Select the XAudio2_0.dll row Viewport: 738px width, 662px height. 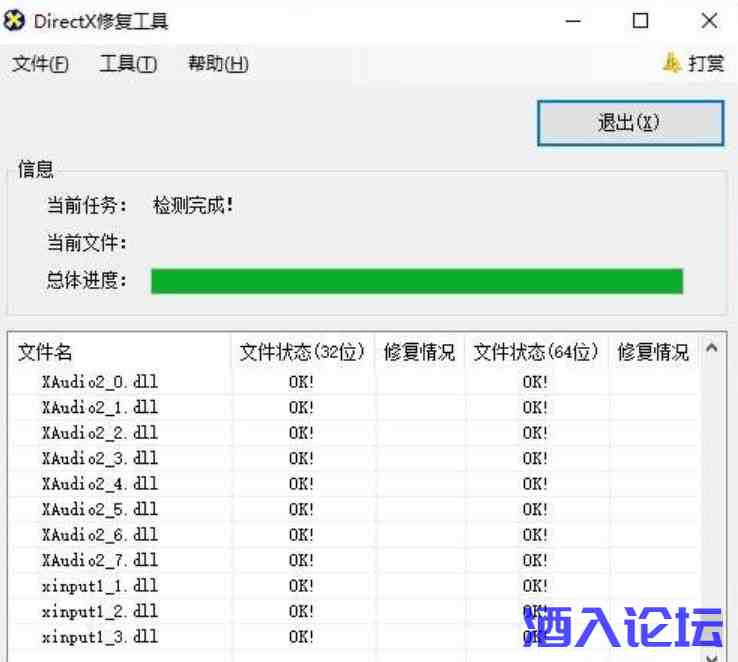[x=353, y=382]
